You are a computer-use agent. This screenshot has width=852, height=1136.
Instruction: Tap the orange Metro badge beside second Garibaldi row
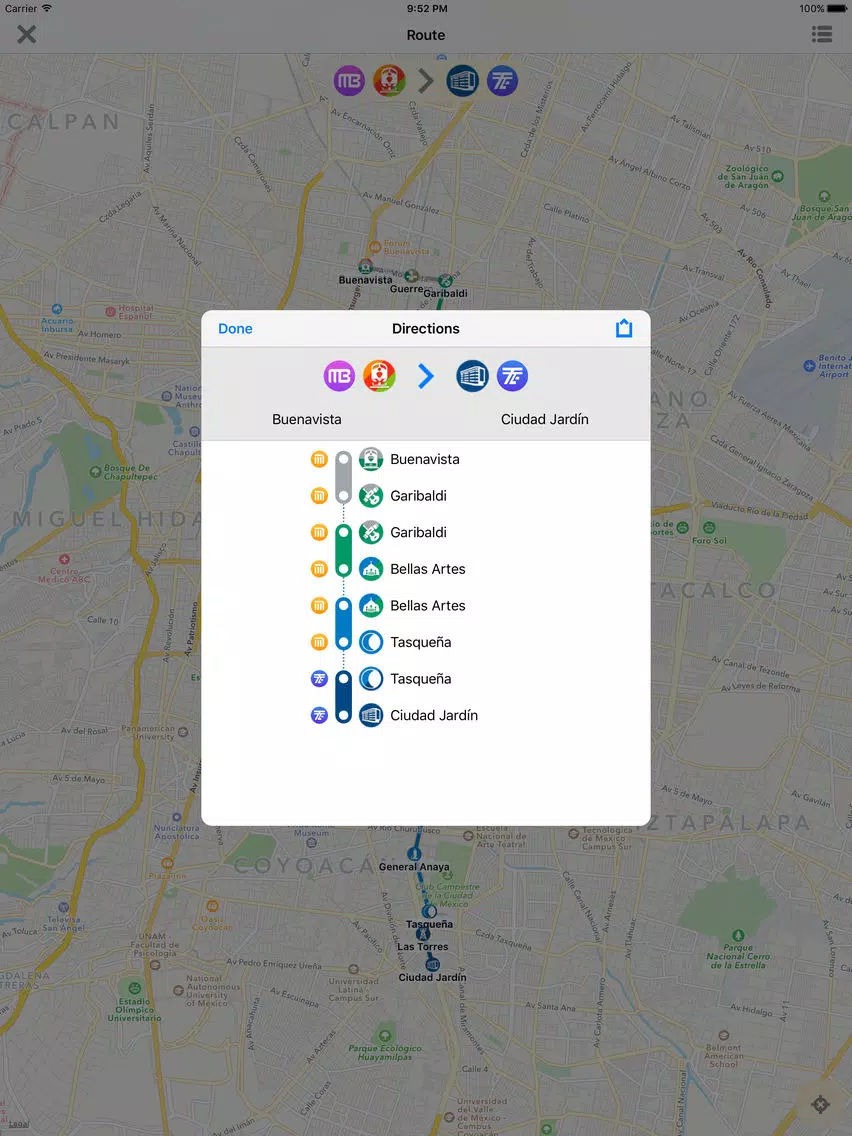tap(320, 532)
